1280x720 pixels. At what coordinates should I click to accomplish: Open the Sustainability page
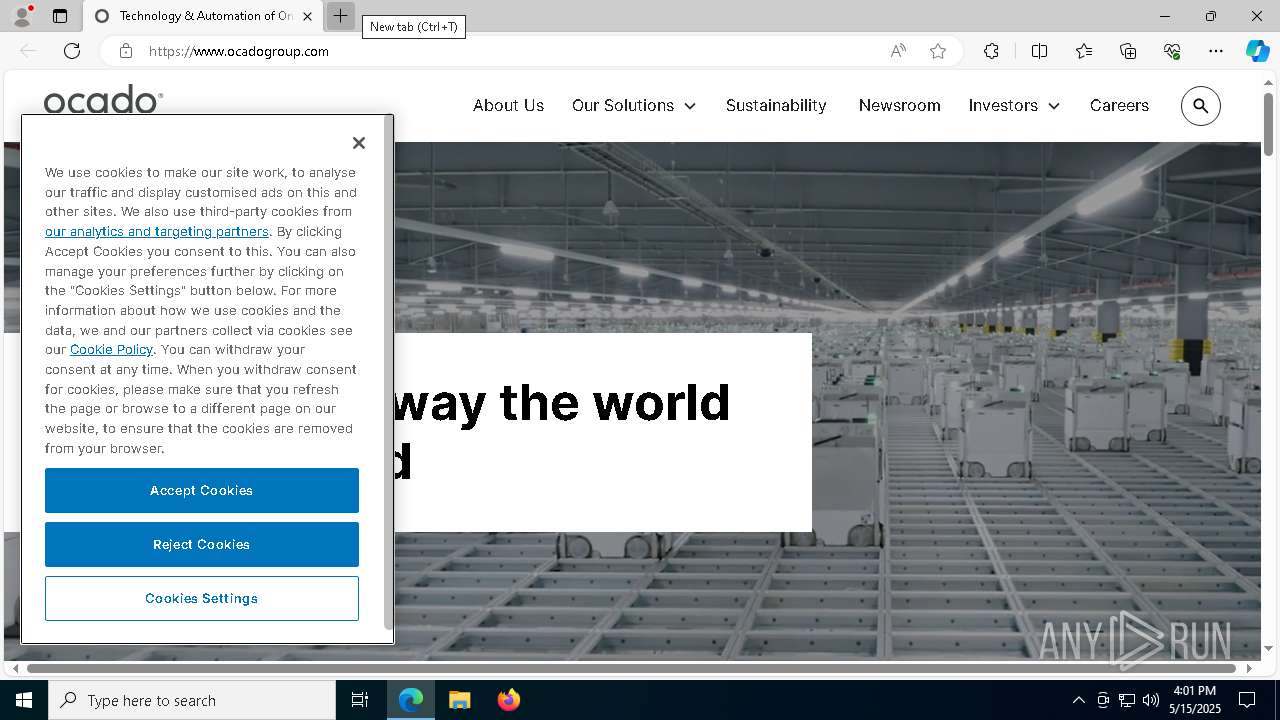click(x=776, y=105)
